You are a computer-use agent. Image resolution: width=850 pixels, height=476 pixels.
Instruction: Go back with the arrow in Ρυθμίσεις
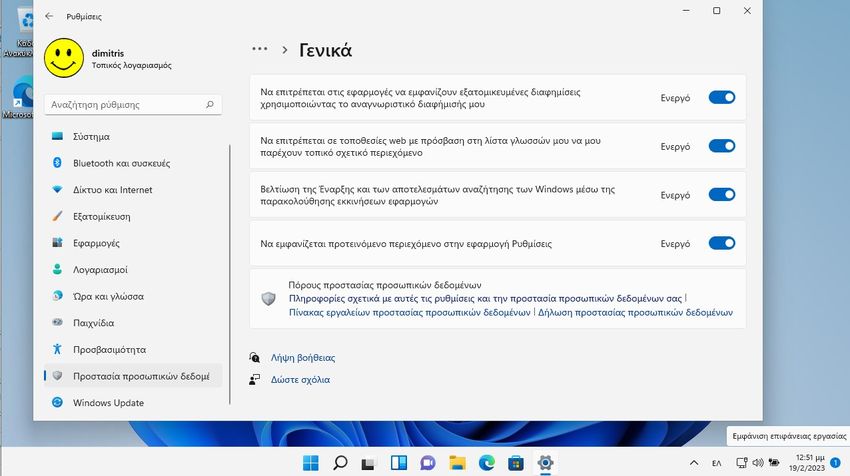(49, 16)
